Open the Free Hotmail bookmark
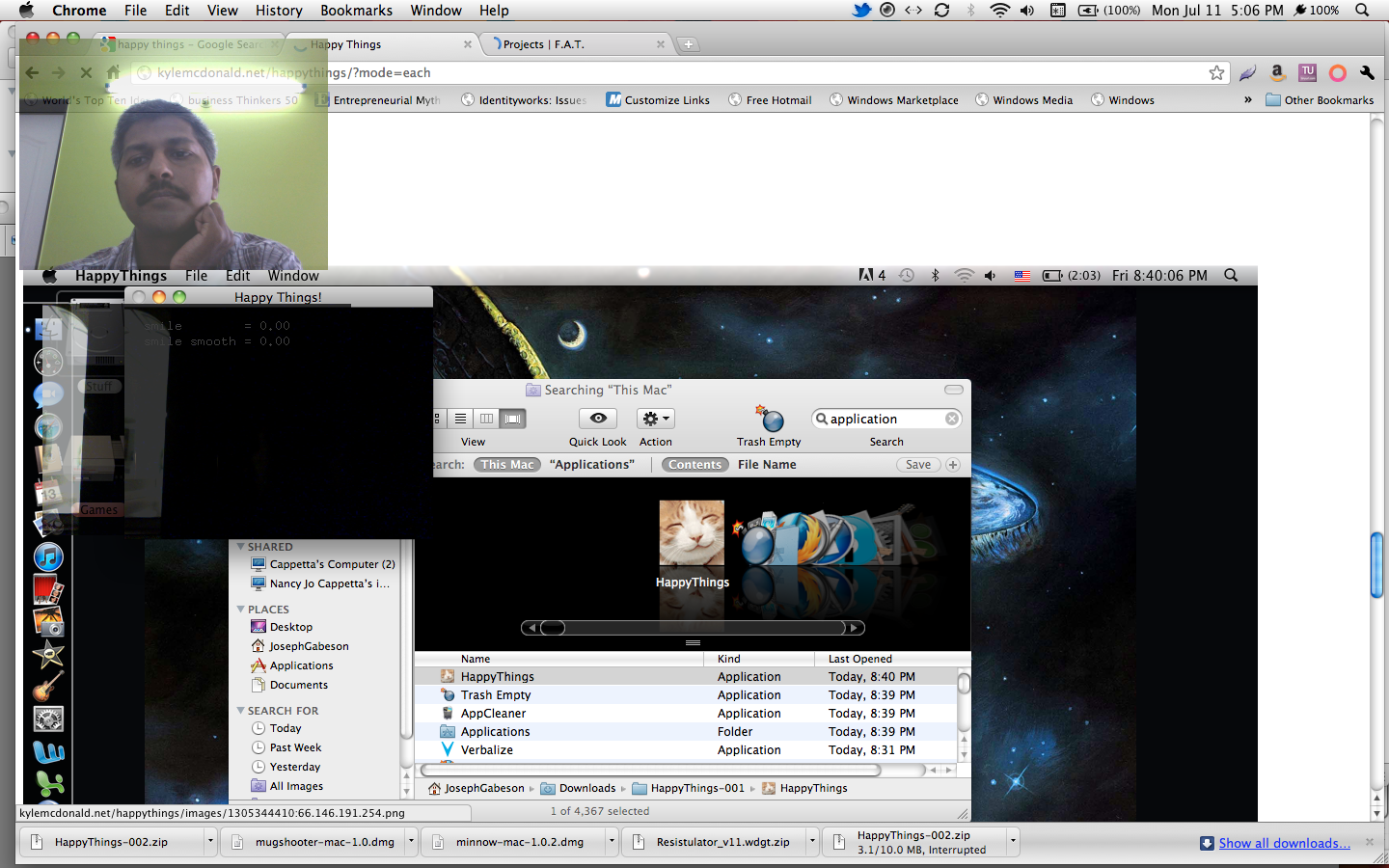 click(x=770, y=100)
